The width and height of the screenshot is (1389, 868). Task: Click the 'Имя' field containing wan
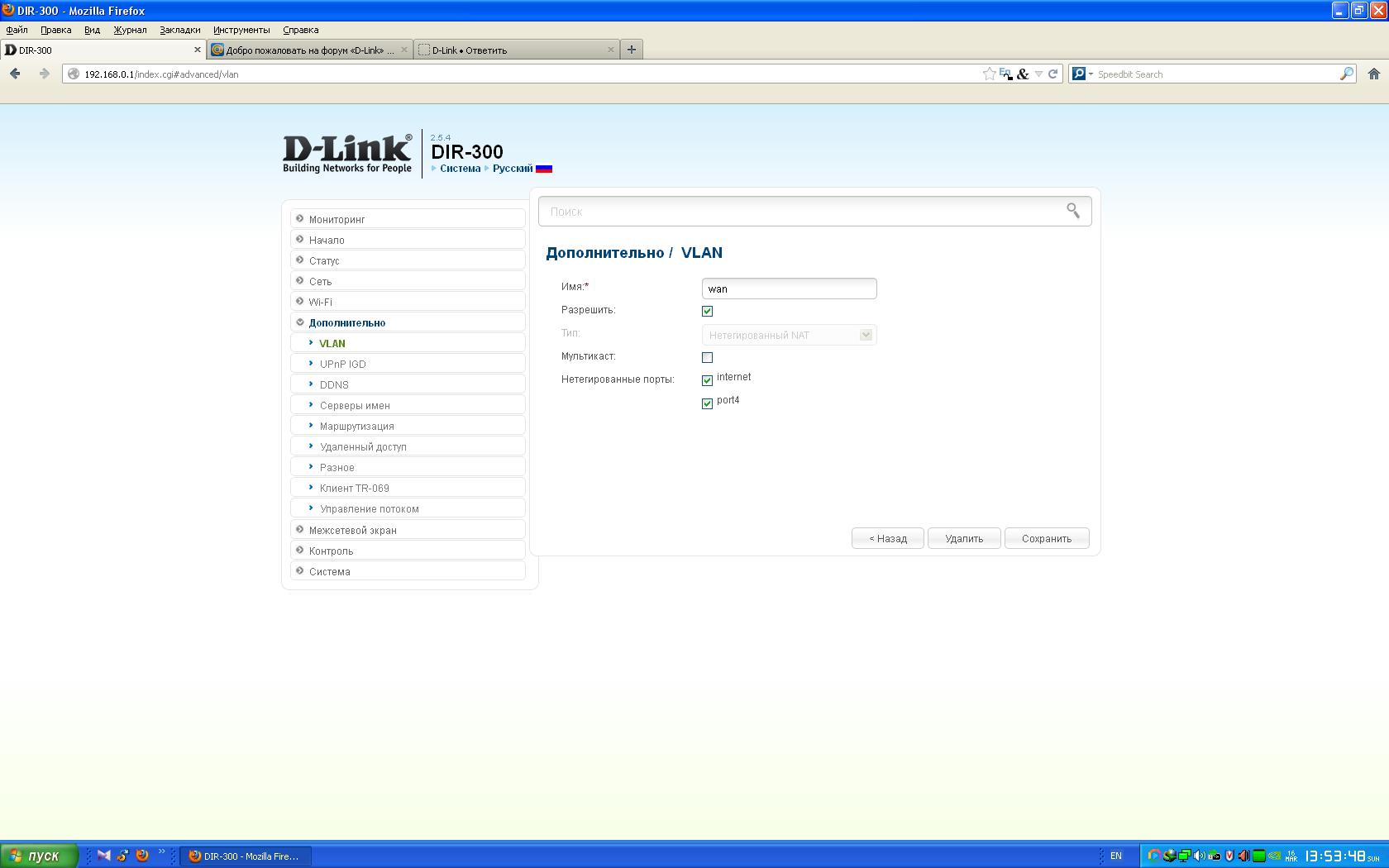click(x=789, y=289)
